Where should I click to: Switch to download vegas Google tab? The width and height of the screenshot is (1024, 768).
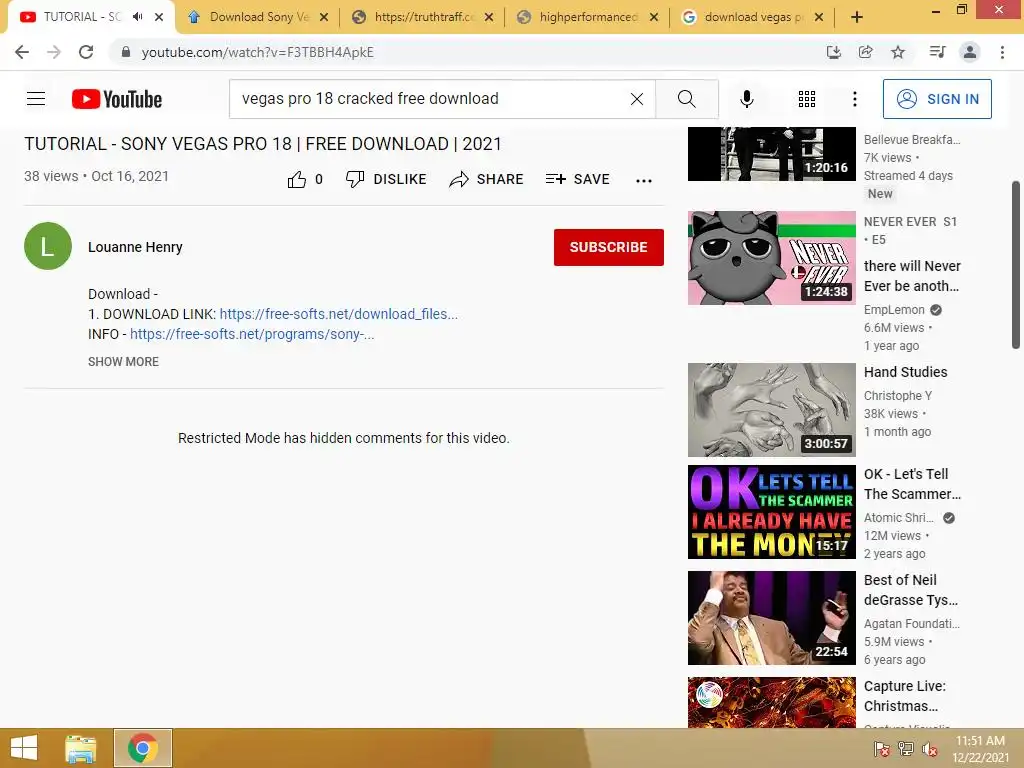(752, 17)
